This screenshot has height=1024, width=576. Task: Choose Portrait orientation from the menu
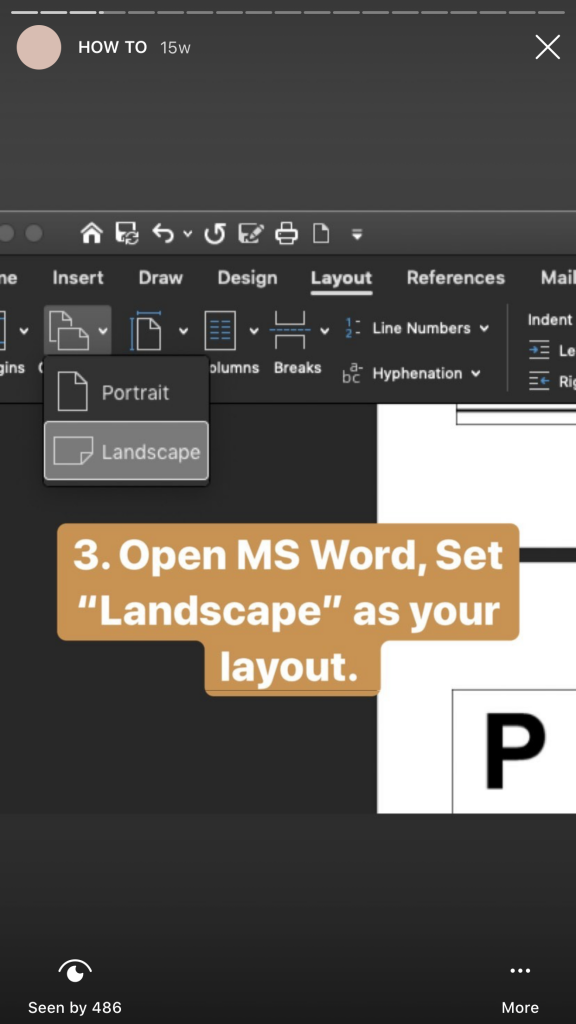pyautogui.click(x=126, y=392)
